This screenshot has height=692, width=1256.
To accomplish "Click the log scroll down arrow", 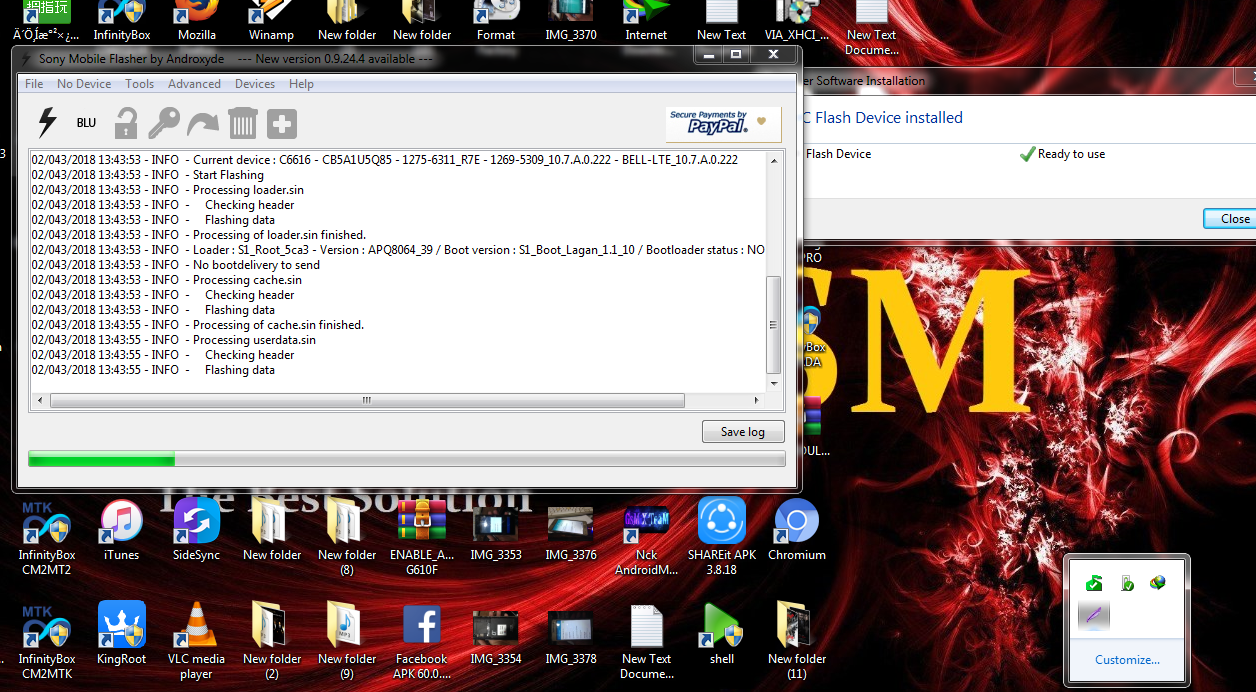I will pyautogui.click(x=773, y=384).
